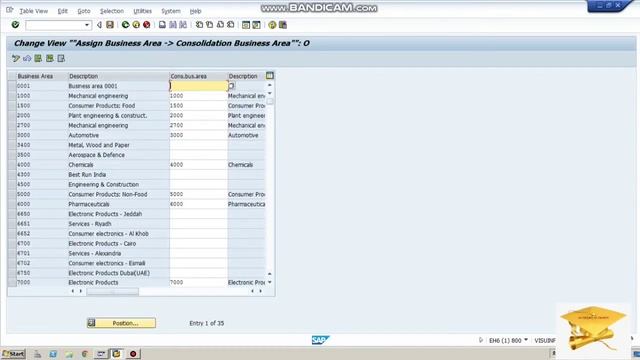
Task: Click the Generate Shortcut icon
Action: [x=256, y=25]
